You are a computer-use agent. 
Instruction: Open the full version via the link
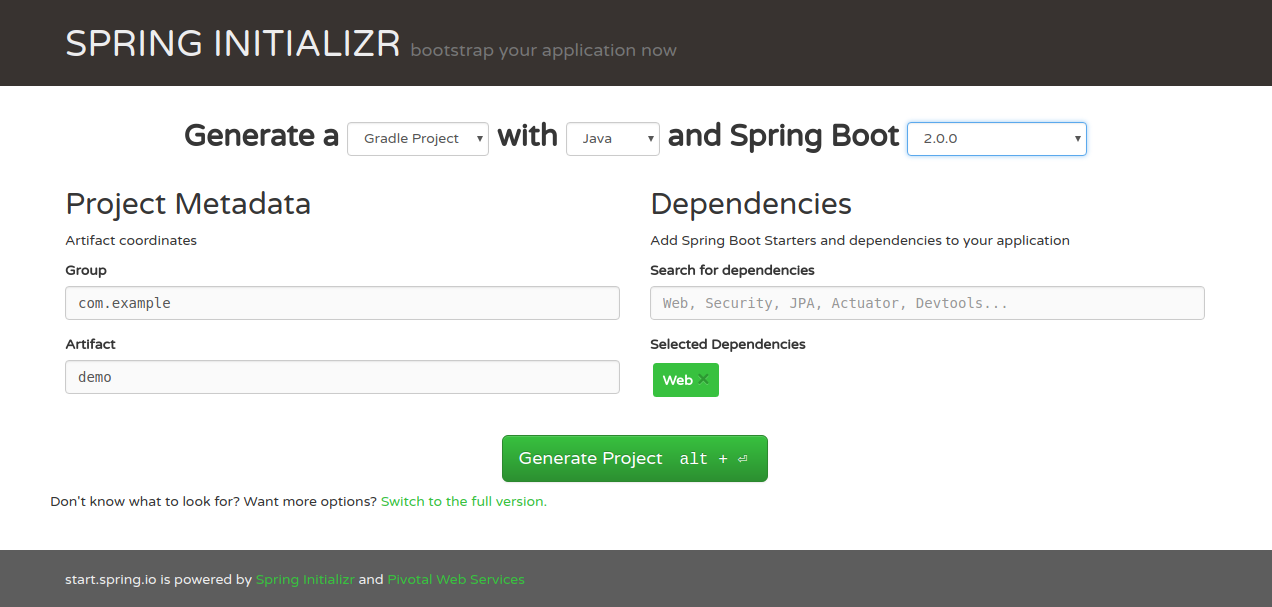coord(463,501)
